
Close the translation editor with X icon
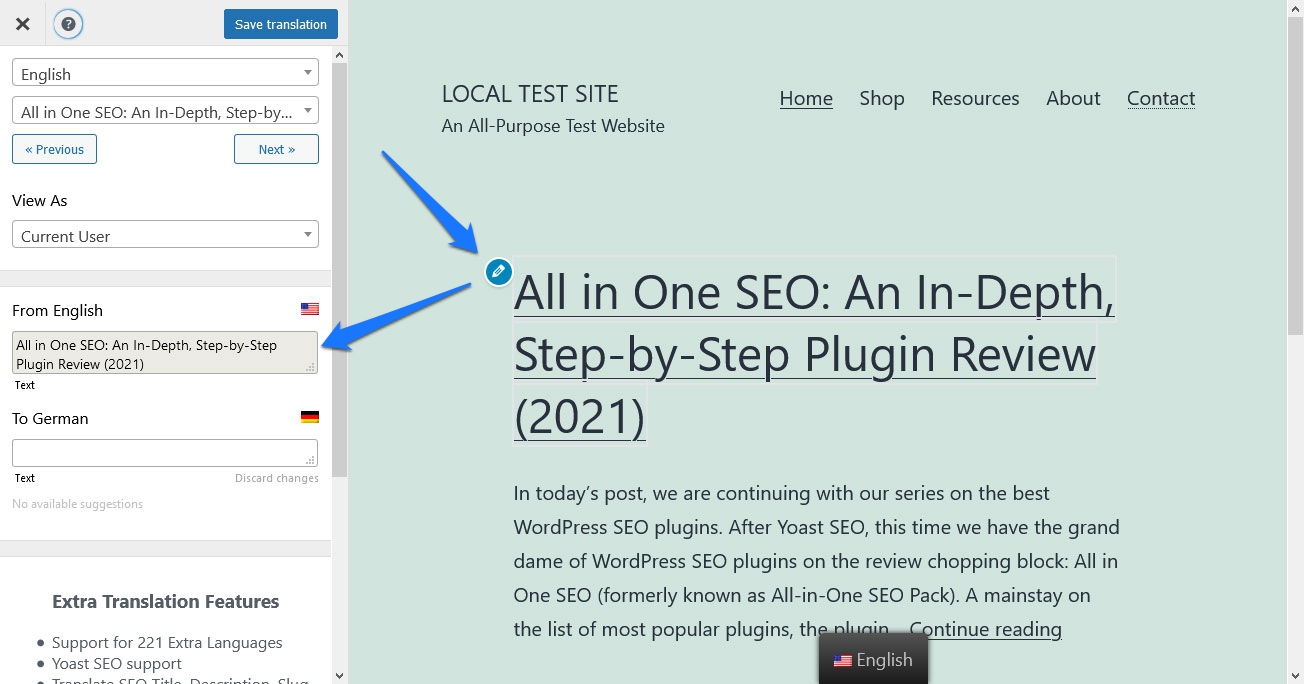click(x=22, y=24)
